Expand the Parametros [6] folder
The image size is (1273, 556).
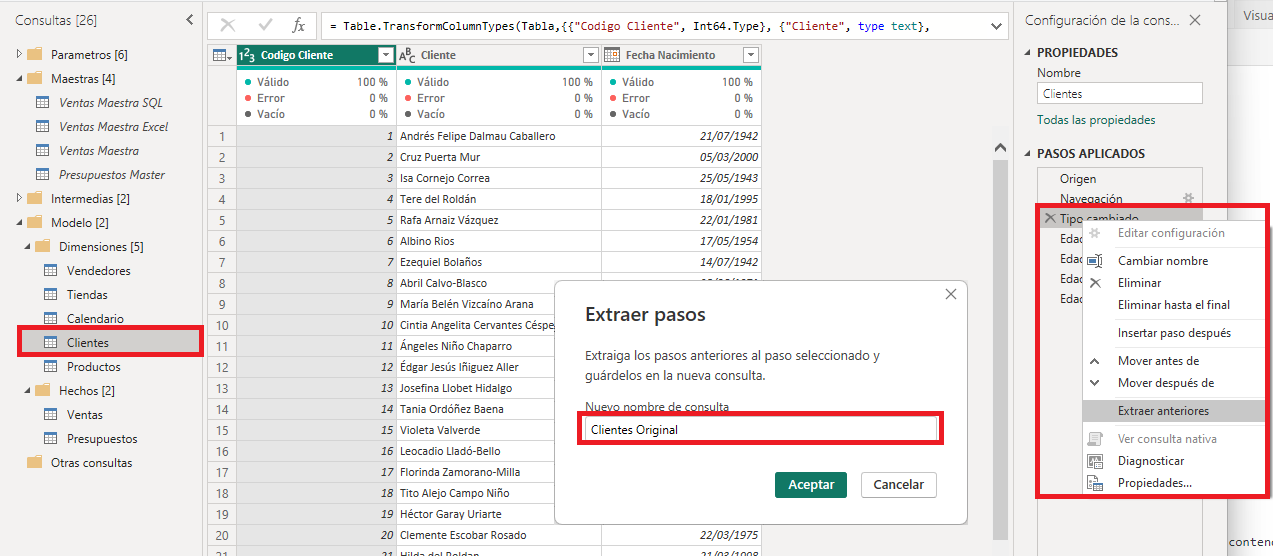[x=19, y=54]
